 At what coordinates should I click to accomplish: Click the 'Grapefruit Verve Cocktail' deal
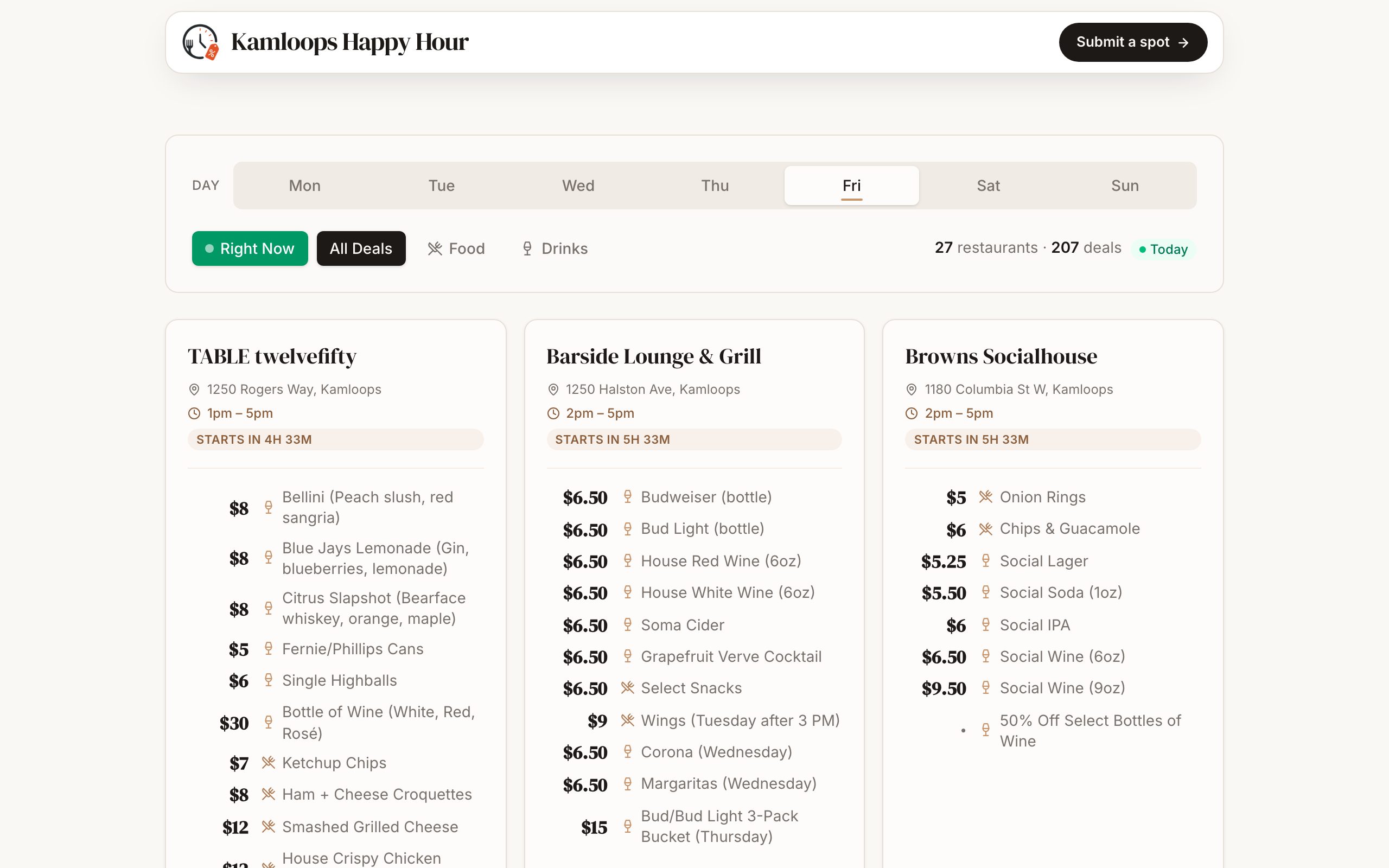(x=731, y=656)
